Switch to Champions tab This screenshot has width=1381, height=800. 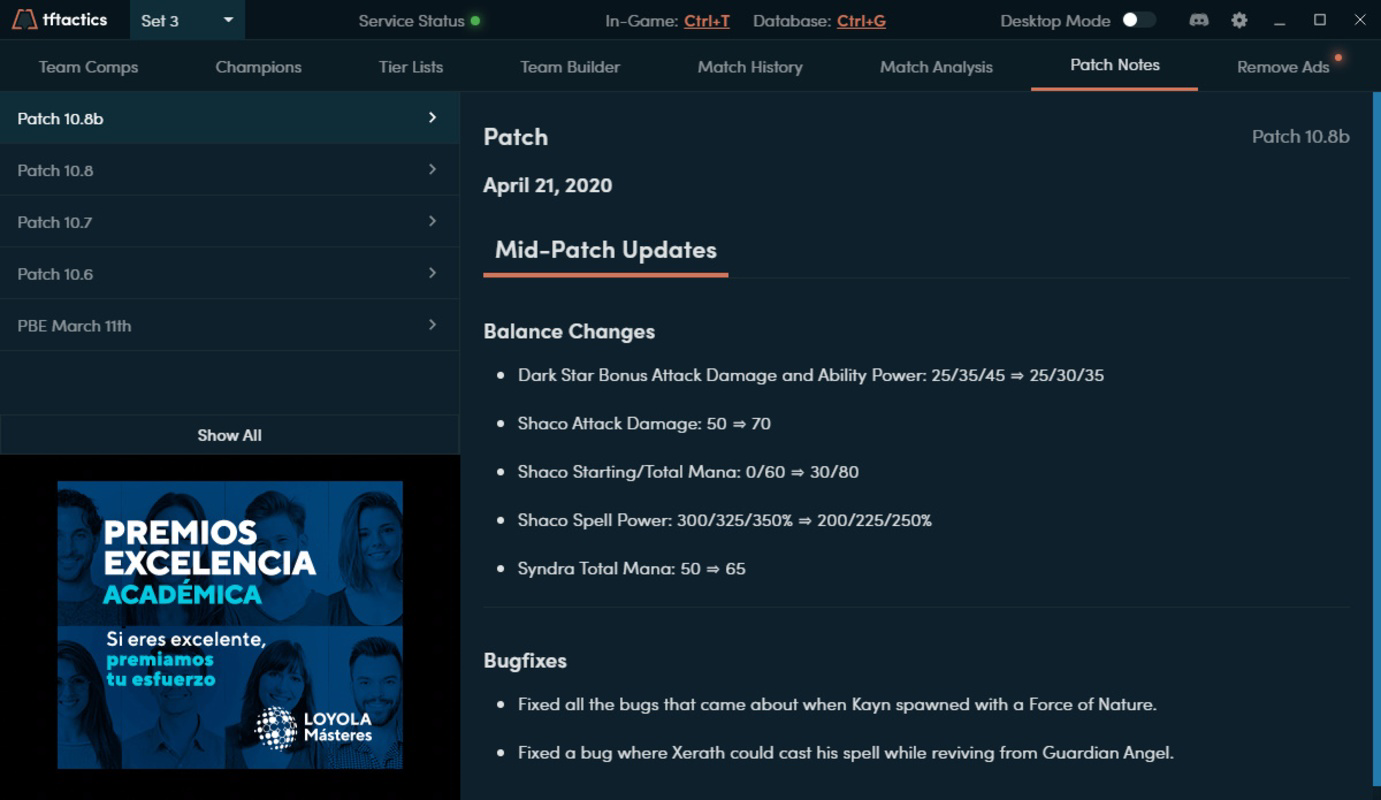click(258, 67)
